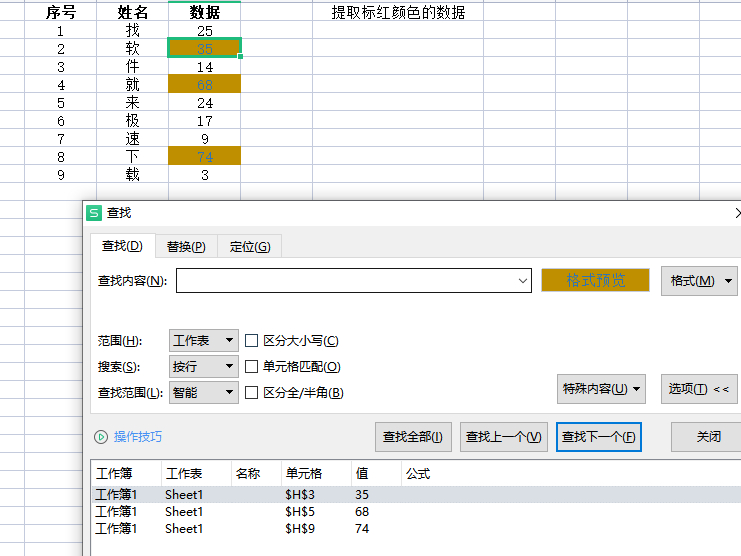
Task: Click the cell 提取标红颜色的数据
Action: [398, 12]
